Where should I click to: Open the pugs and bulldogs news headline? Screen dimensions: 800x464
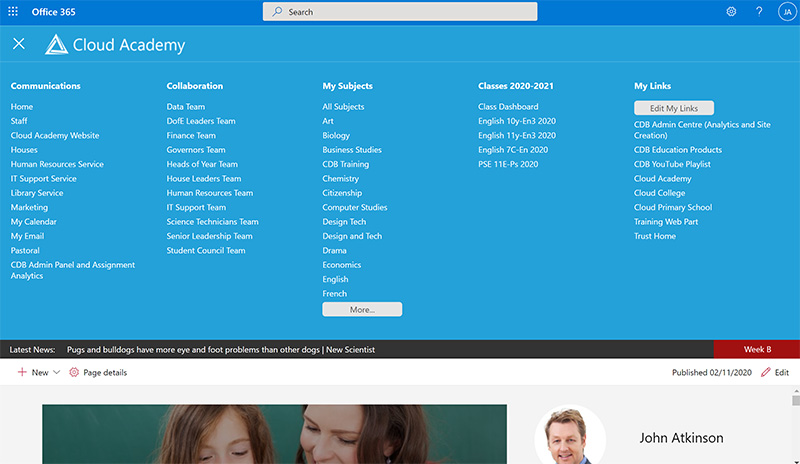coord(221,350)
